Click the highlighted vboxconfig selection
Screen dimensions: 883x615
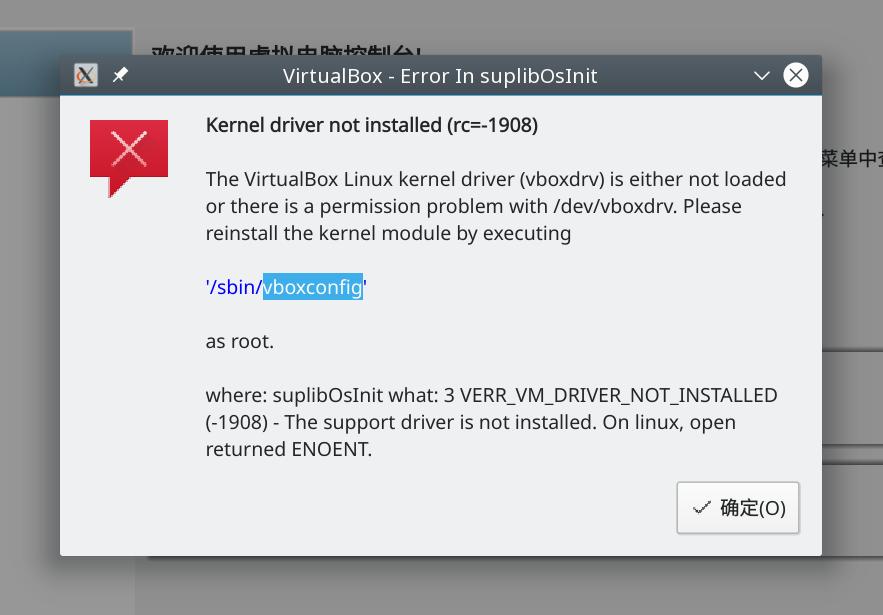click(312, 287)
